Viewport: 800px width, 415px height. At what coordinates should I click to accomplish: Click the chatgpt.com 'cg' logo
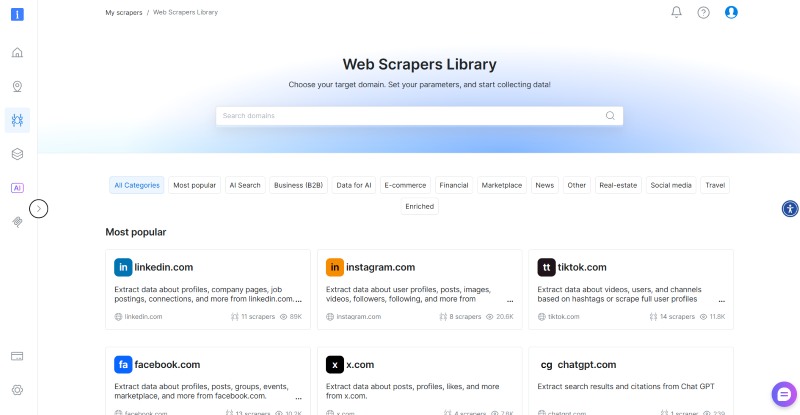pyautogui.click(x=546, y=364)
